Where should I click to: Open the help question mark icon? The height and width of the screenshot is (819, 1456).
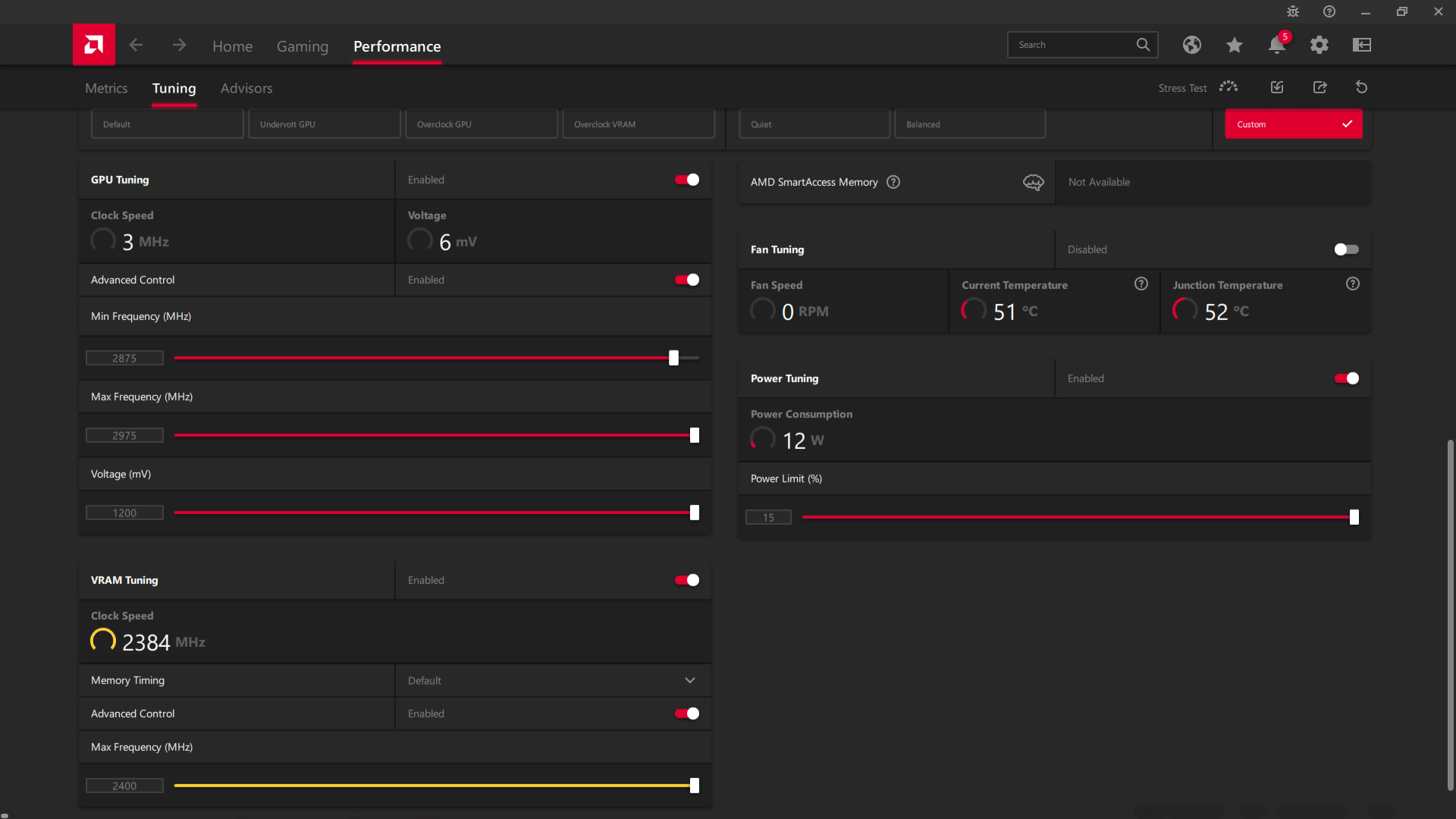[1329, 11]
